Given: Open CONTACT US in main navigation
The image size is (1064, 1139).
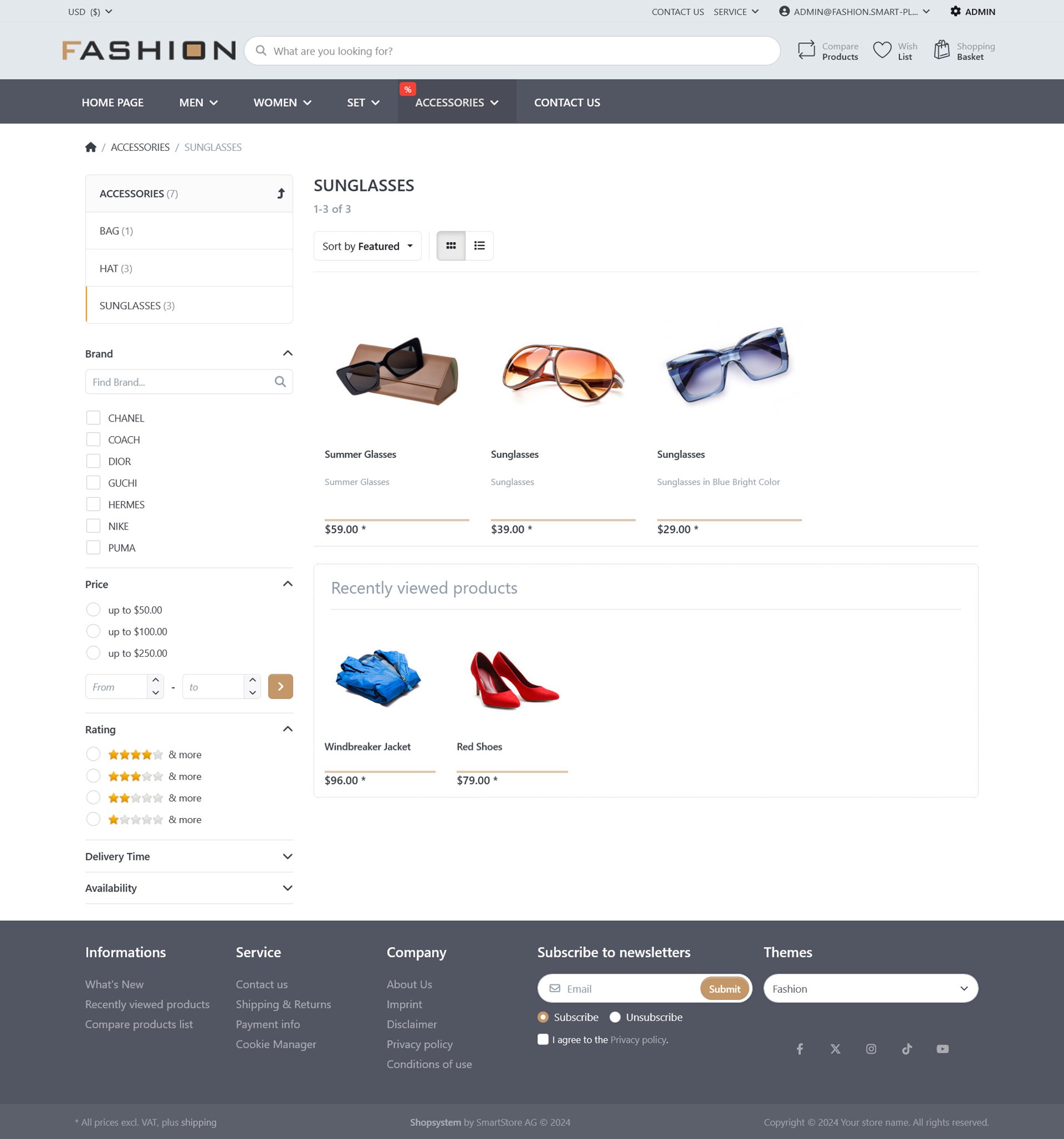Looking at the screenshot, I should pos(567,102).
